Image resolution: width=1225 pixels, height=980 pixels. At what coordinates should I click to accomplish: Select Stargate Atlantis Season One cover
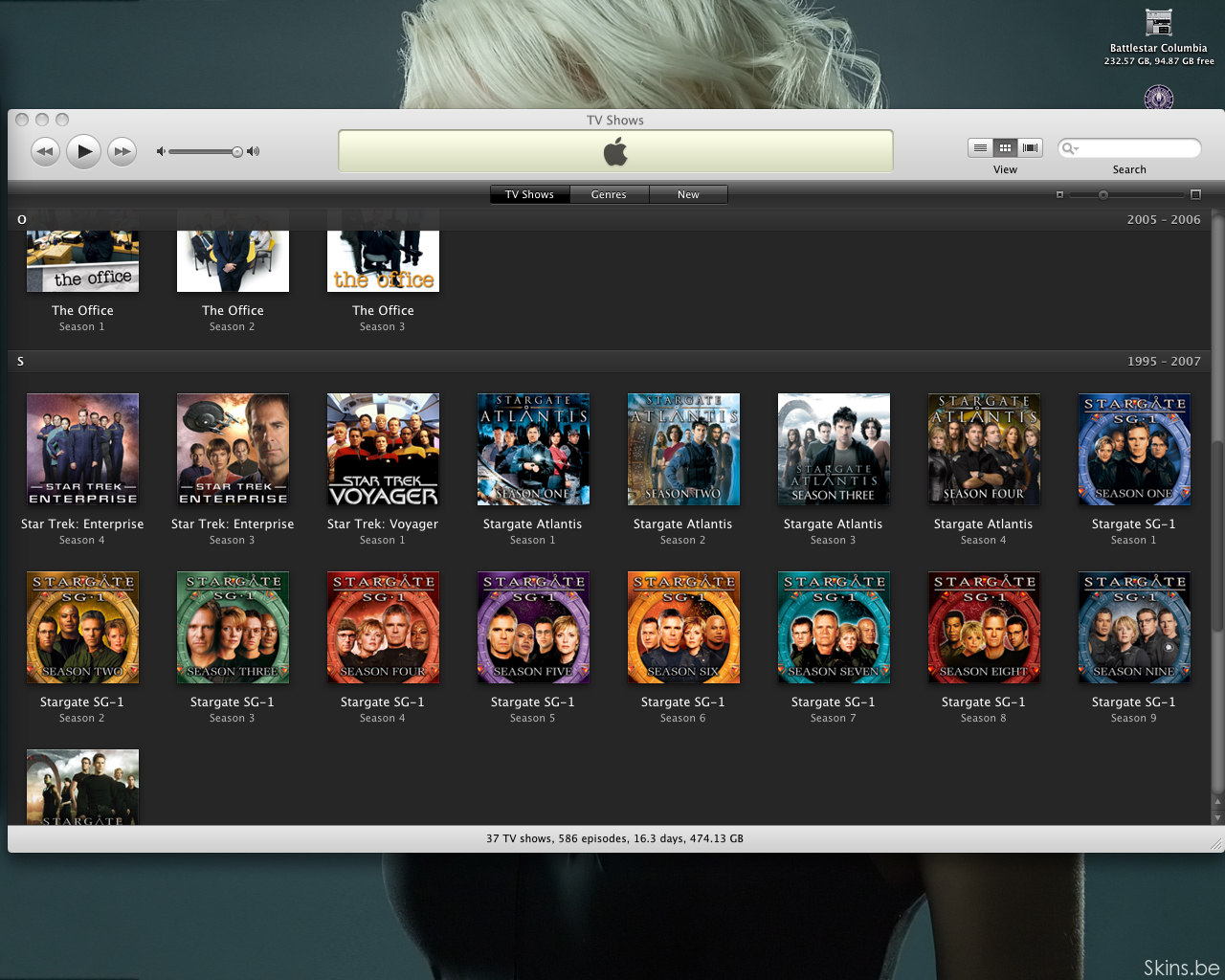(533, 449)
